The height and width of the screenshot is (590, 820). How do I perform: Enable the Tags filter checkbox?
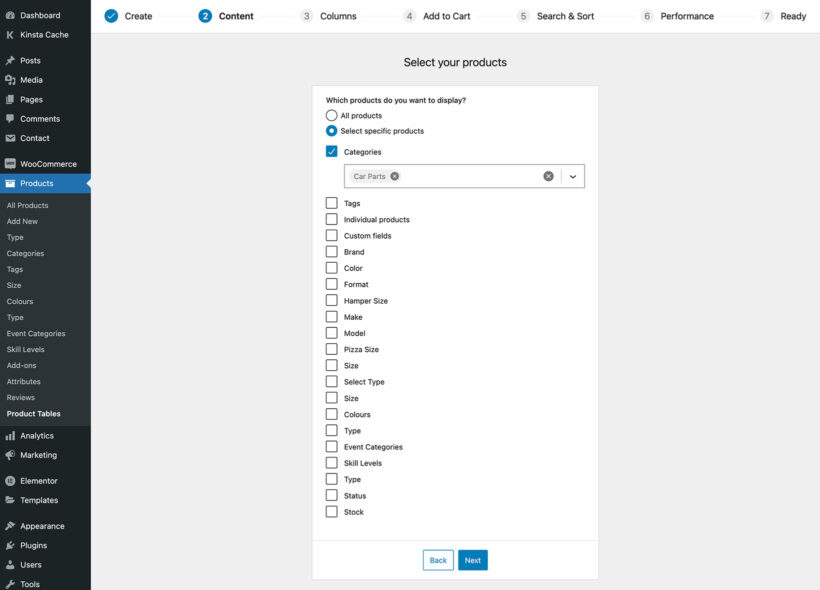point(331,203)
